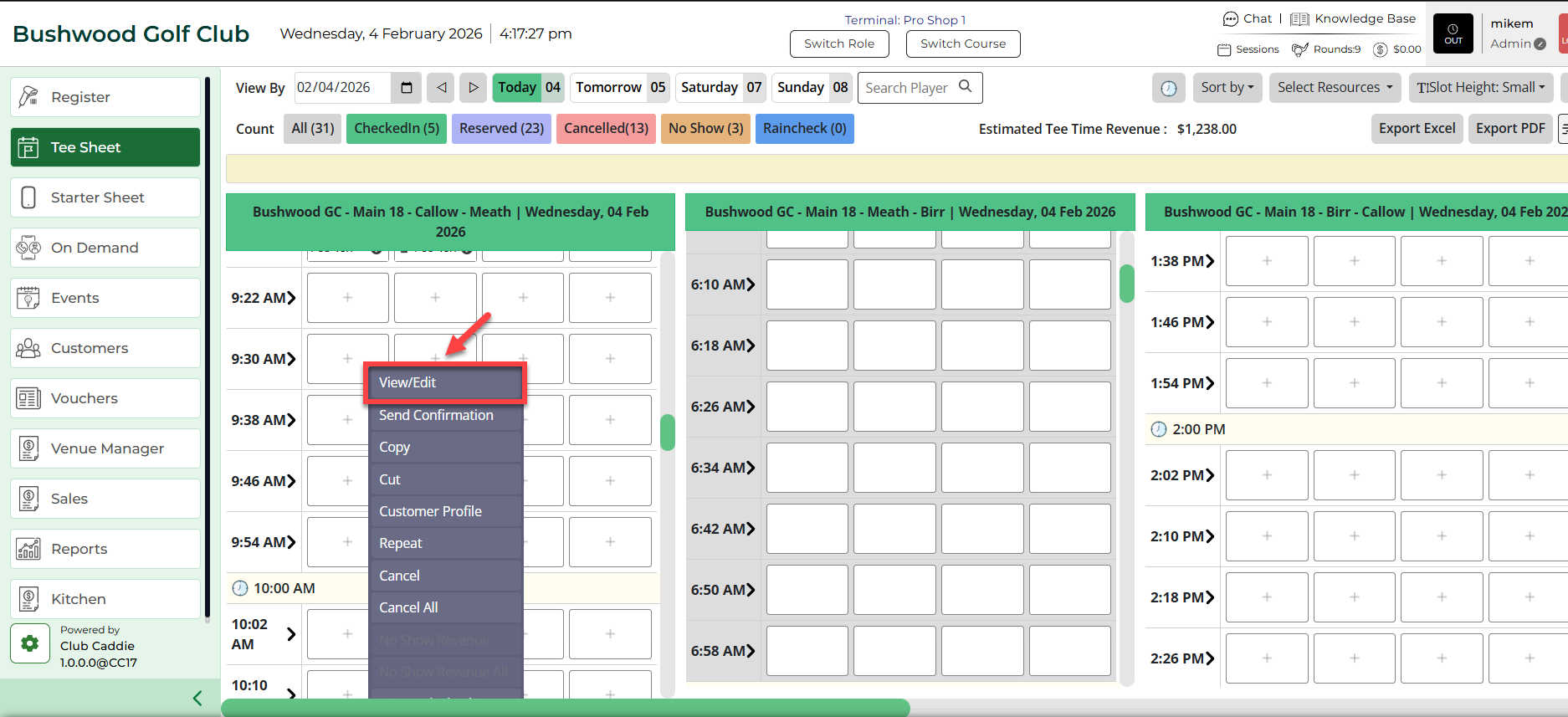Image resolution: width=1568 pixels, height=717 pixels.
Task: Filter by Cancelled(13) bookings
Action: click(606, 129)
